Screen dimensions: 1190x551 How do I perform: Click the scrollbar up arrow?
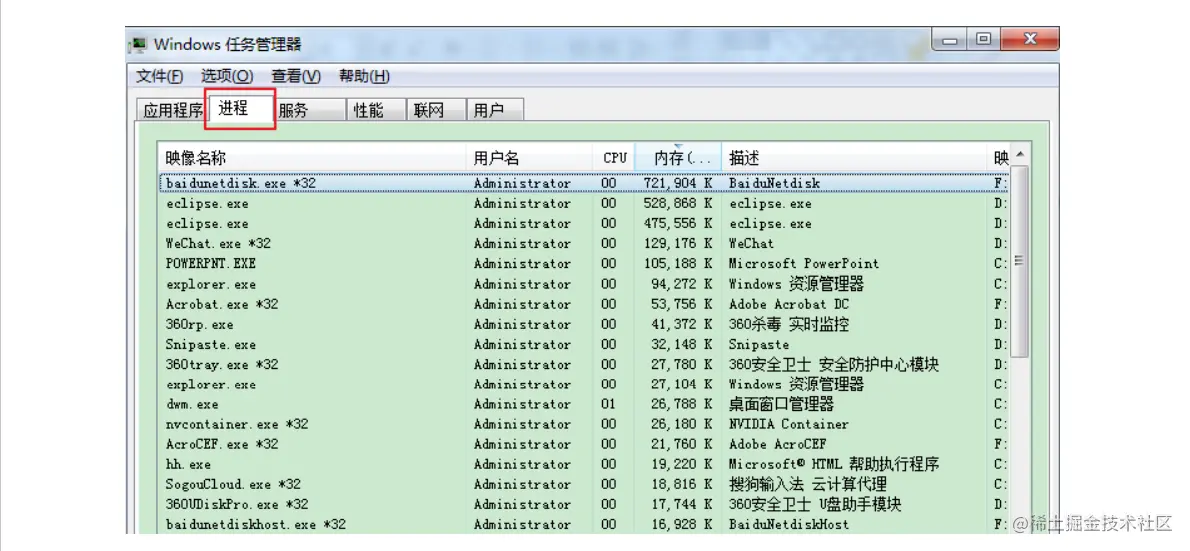pyautogui.click(x=1020, y=155)
